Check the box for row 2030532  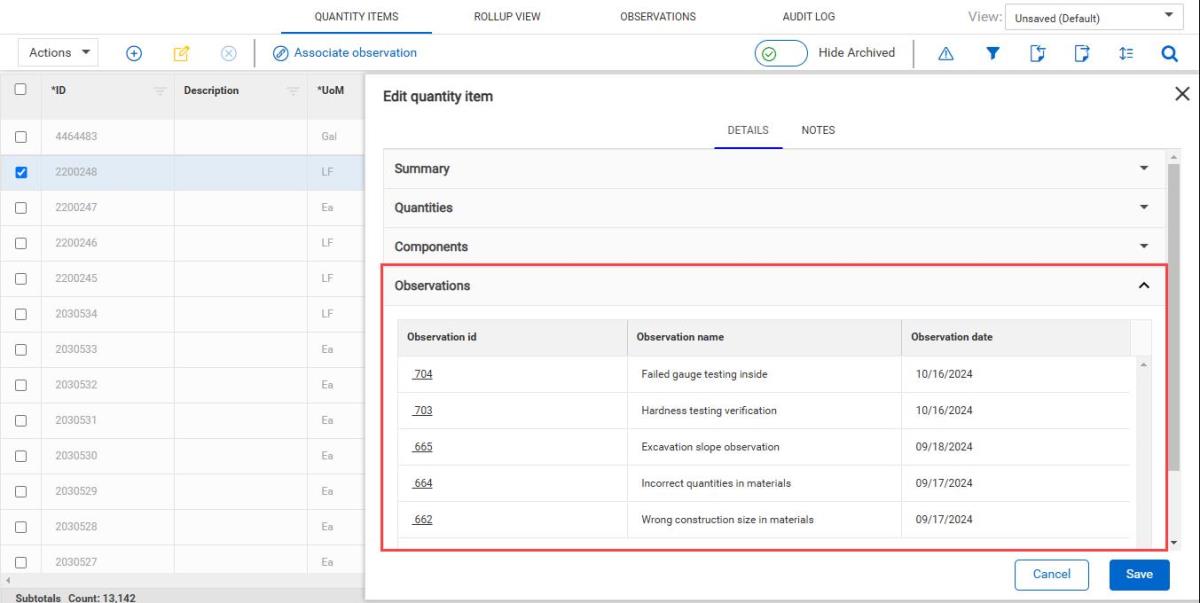[21, 385]
